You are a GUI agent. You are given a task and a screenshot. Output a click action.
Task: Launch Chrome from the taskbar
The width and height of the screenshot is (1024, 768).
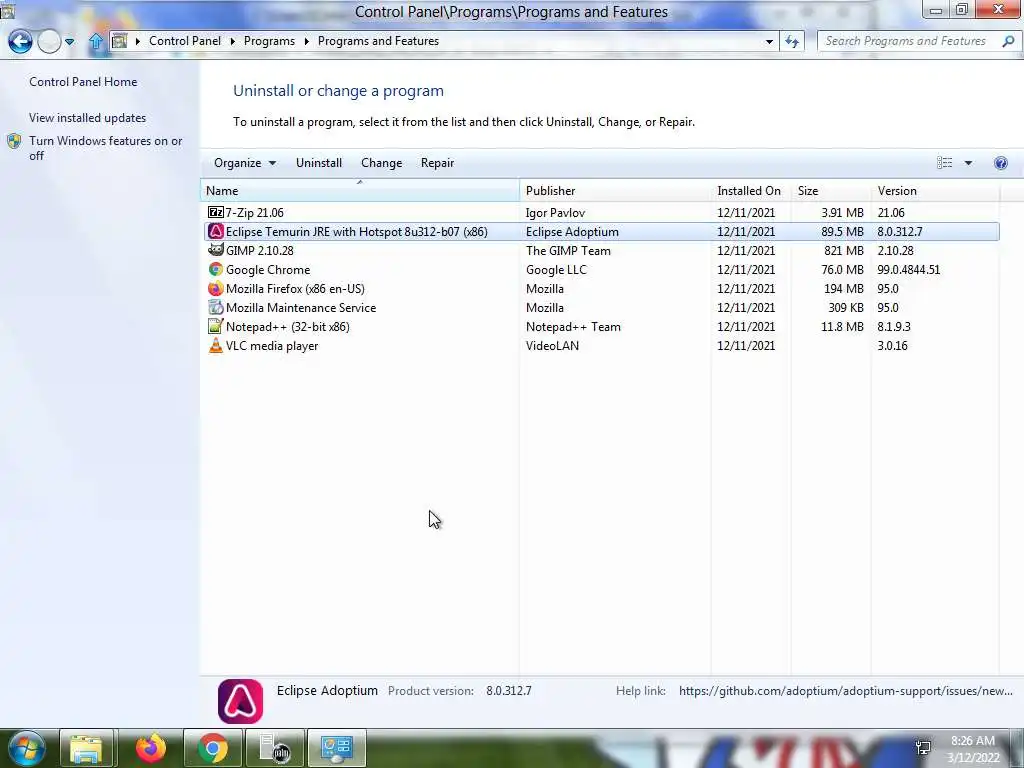[x=213, y=748]
